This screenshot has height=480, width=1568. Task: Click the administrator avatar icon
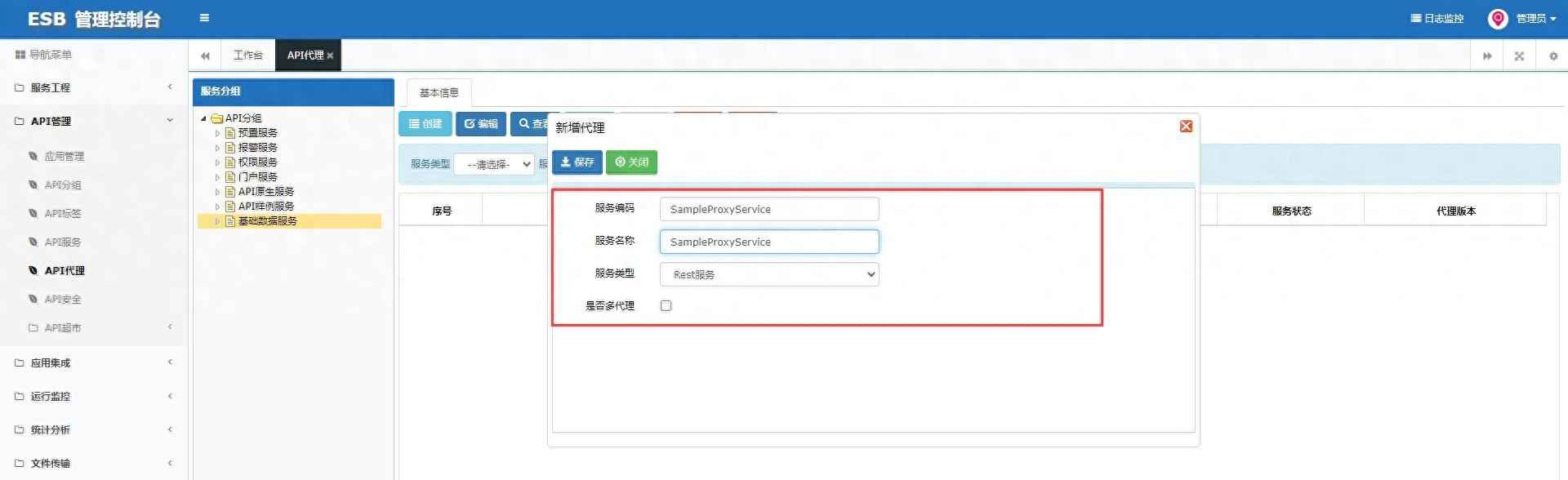point(1498,18)
